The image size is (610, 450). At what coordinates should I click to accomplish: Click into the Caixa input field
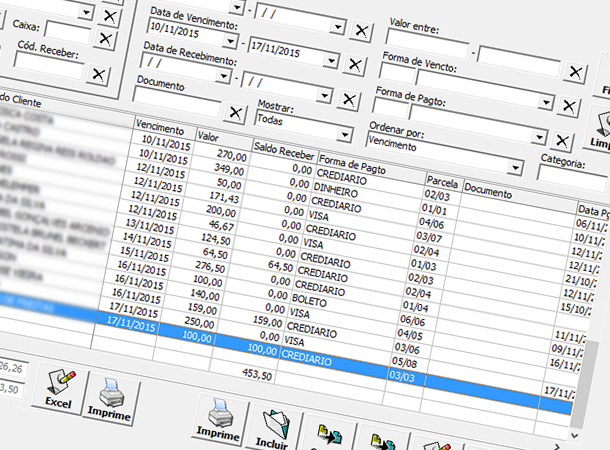(x=68, y=32)
